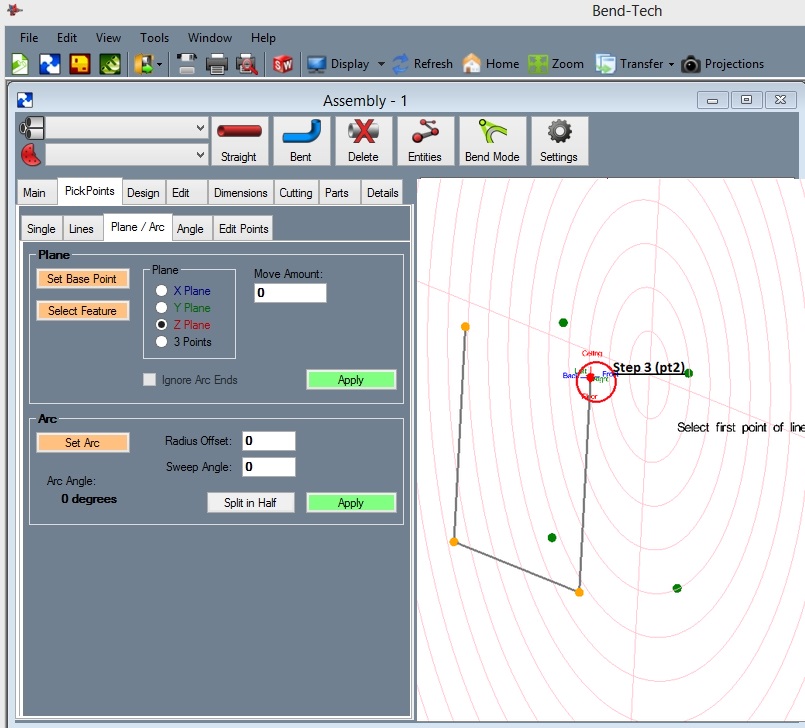Open the Window menu
Viewport: 805px width, 728px height.
(x=210, y=38)
